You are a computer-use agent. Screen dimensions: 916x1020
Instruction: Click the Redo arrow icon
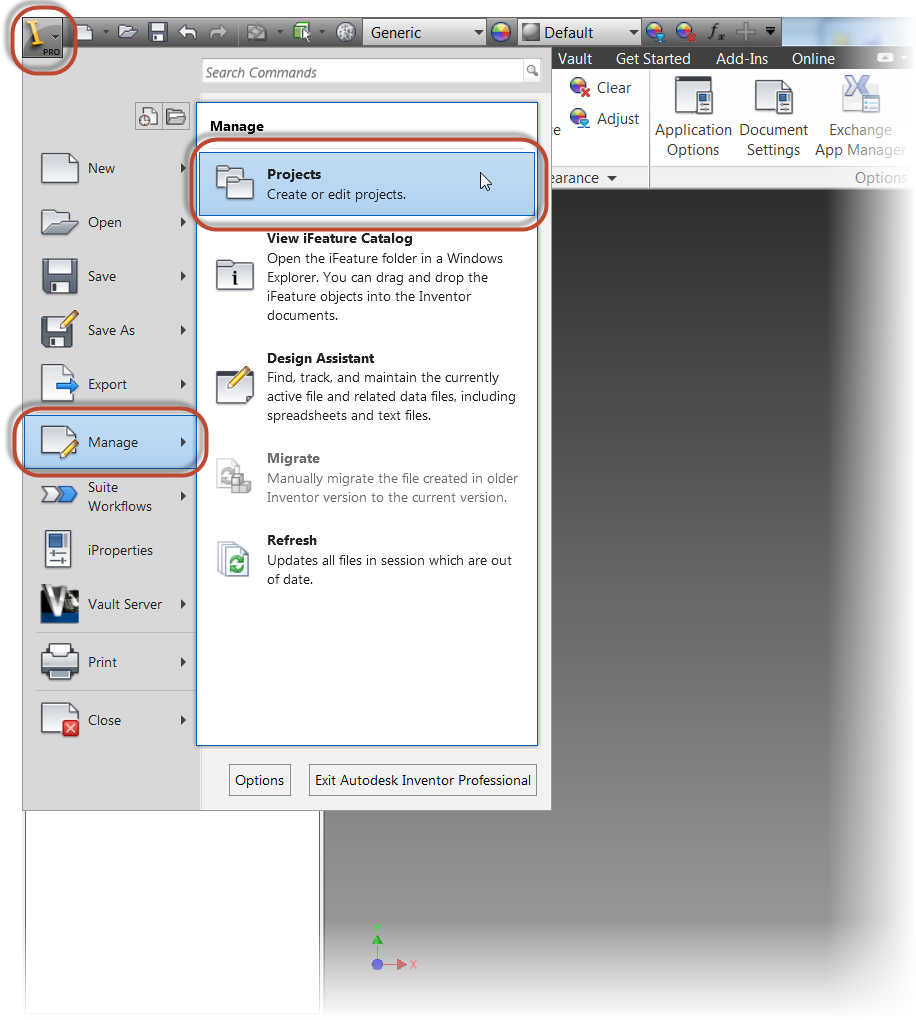(x=218, y=32)
